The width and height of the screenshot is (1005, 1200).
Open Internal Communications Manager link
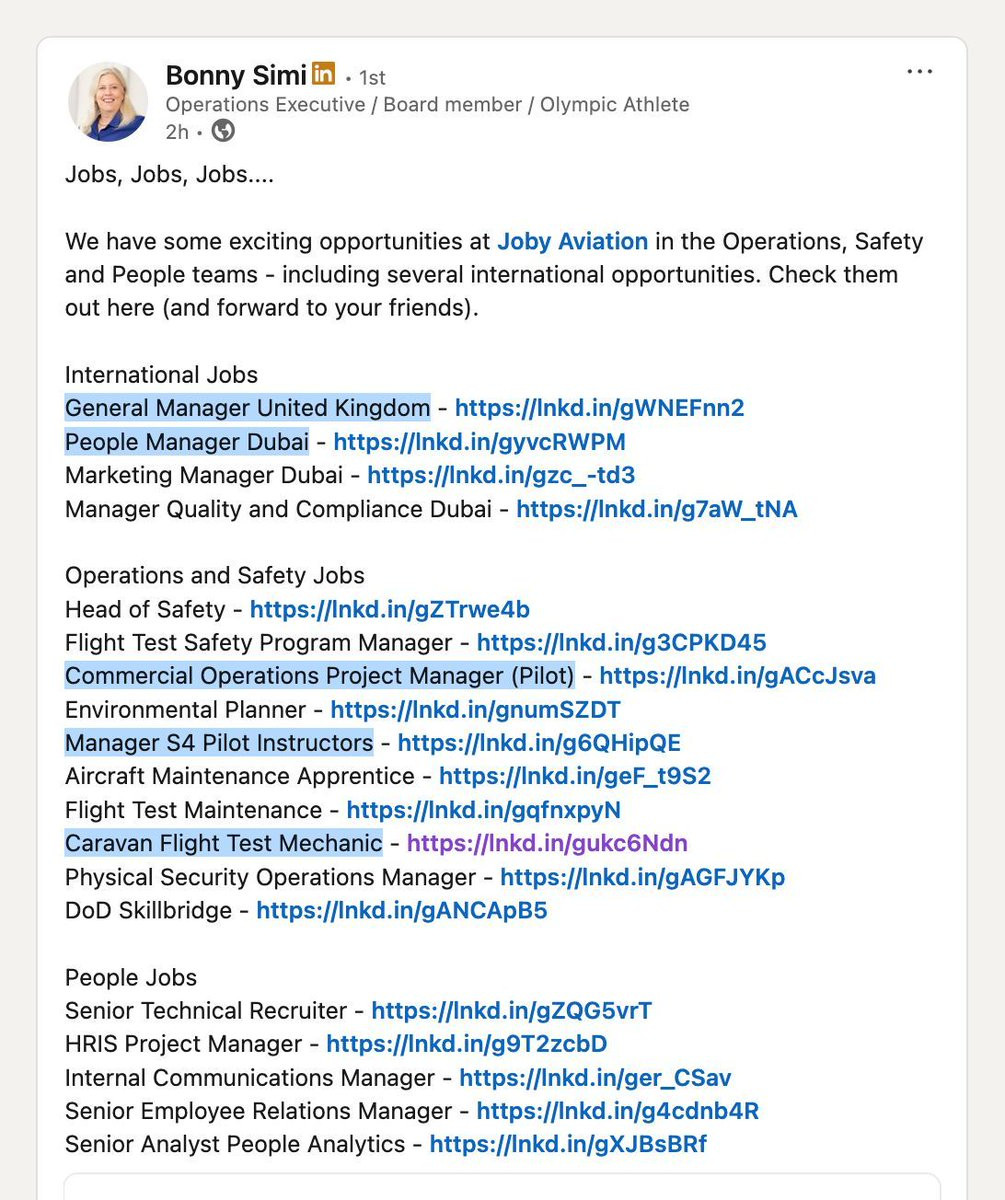(x=595, y=1078)
